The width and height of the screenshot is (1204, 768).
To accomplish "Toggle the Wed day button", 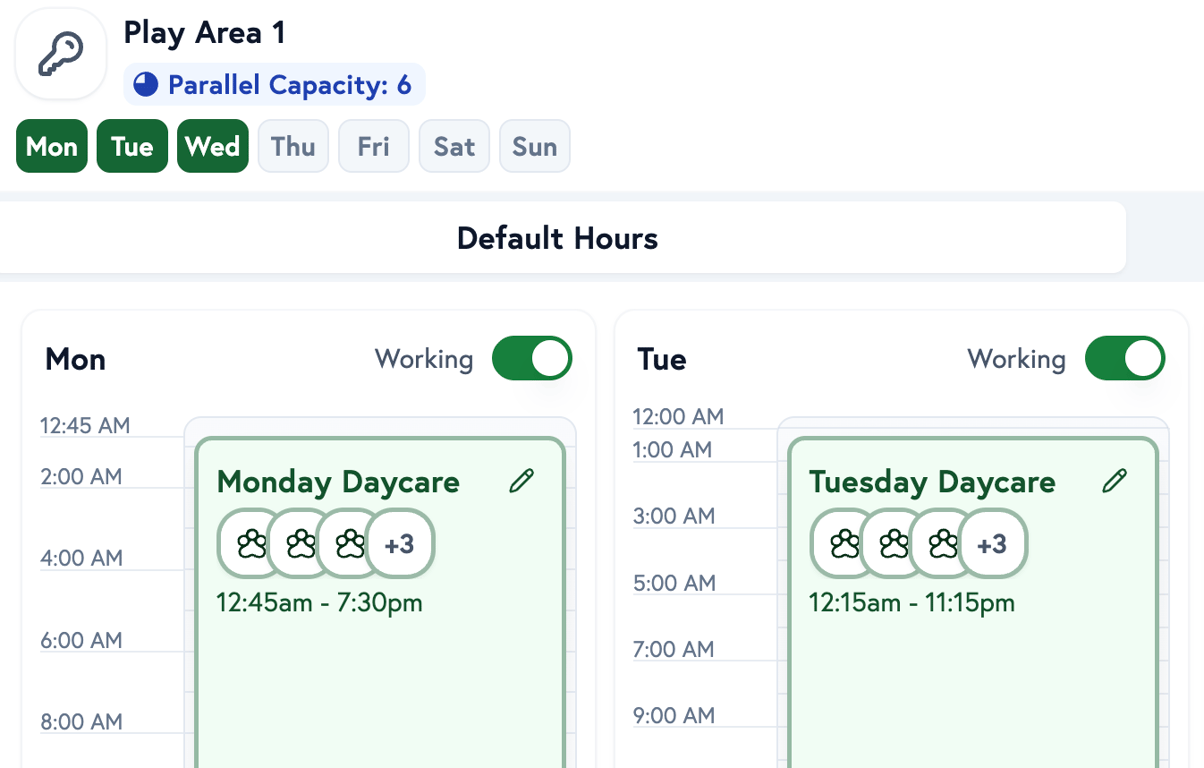I will pos(212,147).
